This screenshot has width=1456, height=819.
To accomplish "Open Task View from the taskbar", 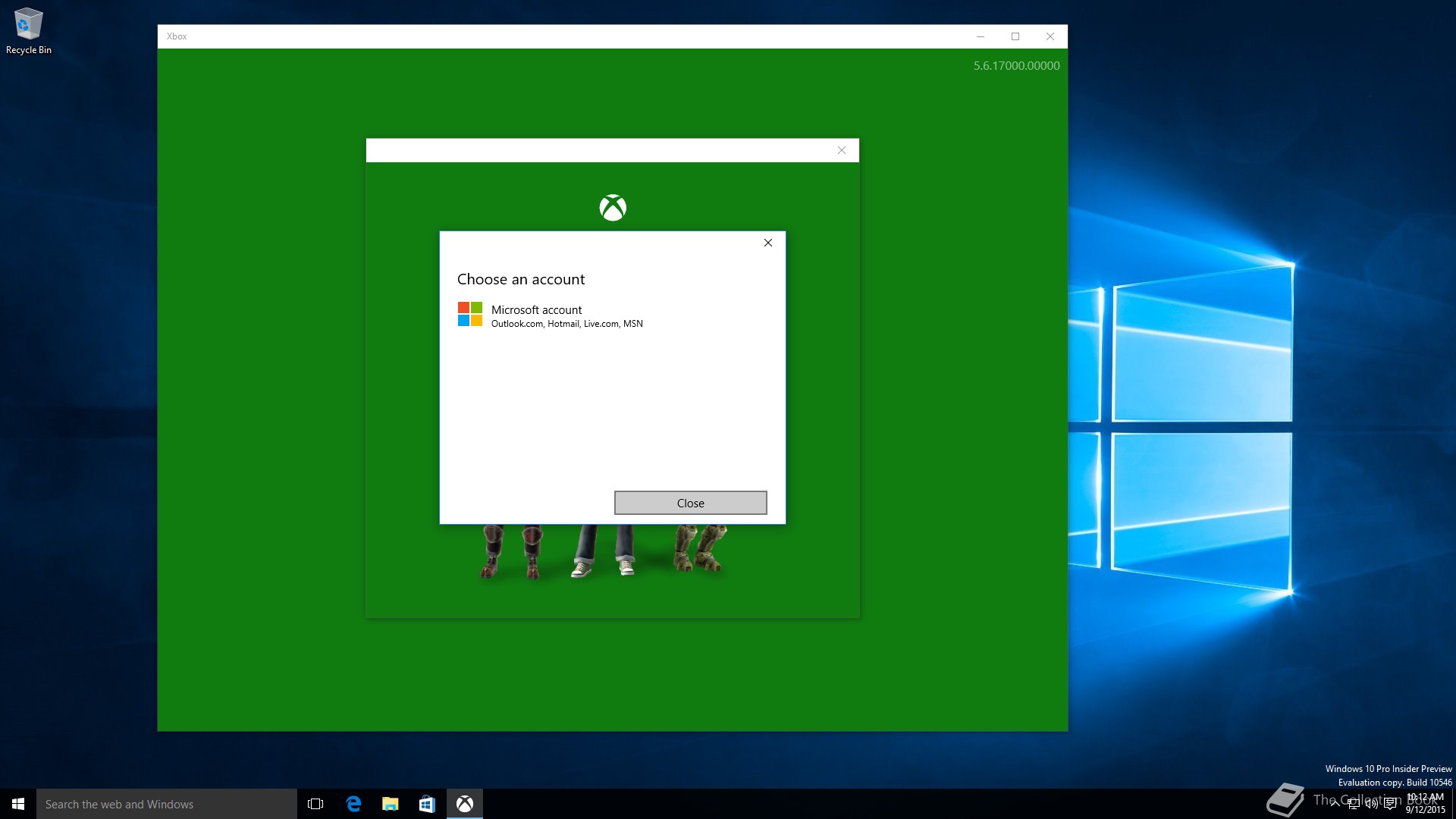I will 315,804.
